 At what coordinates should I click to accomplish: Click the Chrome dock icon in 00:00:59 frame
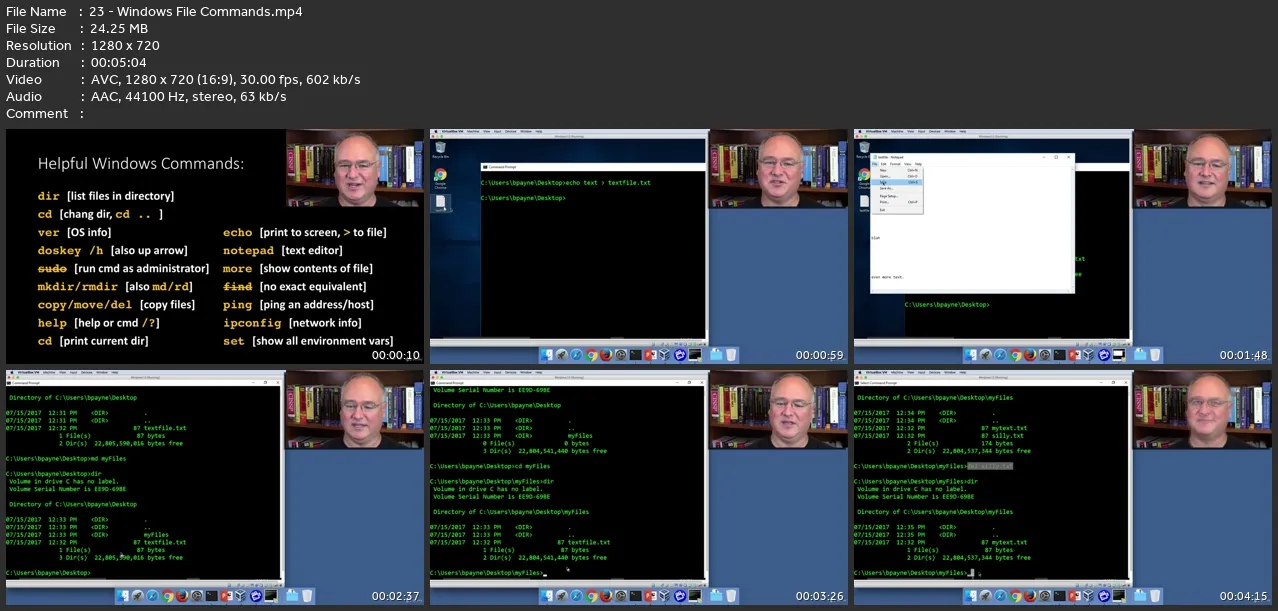[x=591, y=355]
